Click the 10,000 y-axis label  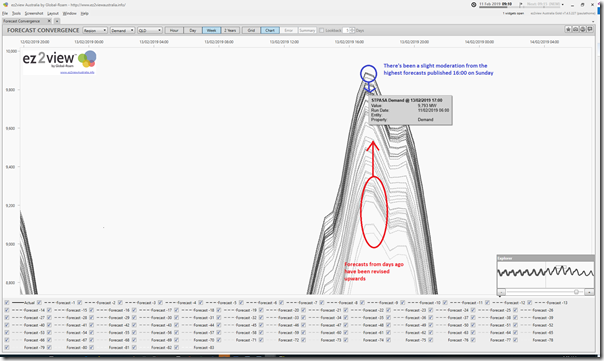coord(11,51)
